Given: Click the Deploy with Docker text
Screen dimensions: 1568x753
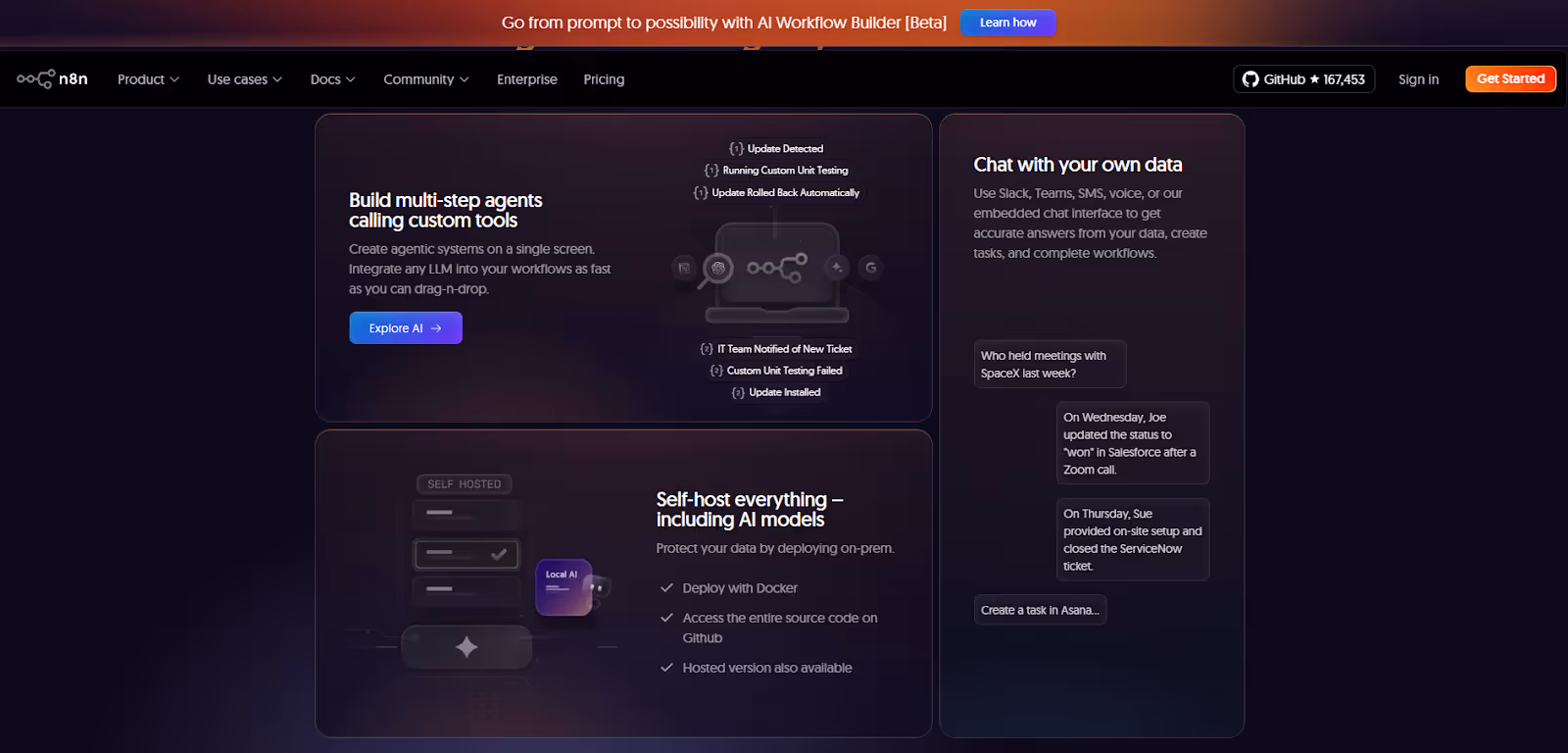Looking at the screenshot, I should [740, 588].
